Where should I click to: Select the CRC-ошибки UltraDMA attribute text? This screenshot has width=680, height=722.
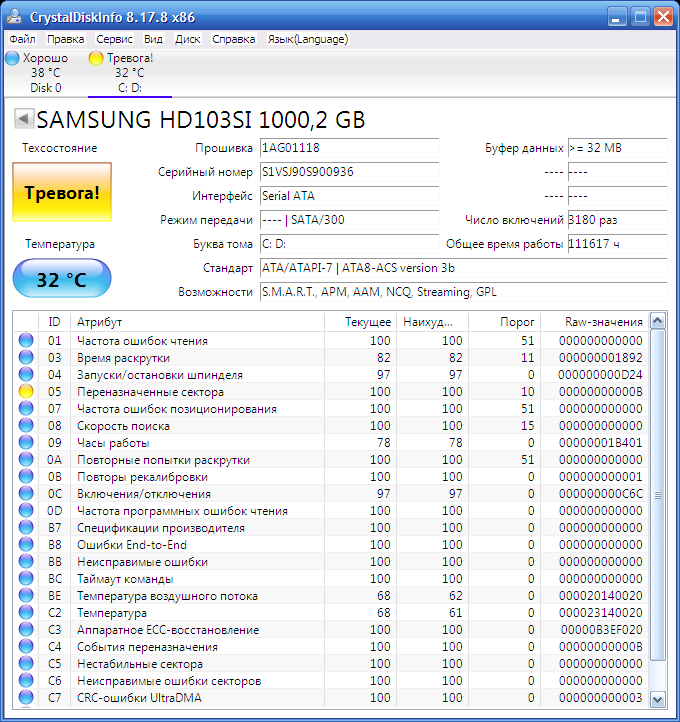coord(139,698)
